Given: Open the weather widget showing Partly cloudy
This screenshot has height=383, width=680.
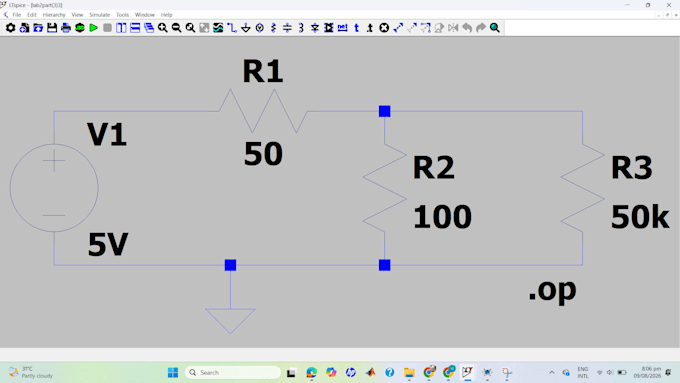Looking at the screenshot, I should click(30, 373).
